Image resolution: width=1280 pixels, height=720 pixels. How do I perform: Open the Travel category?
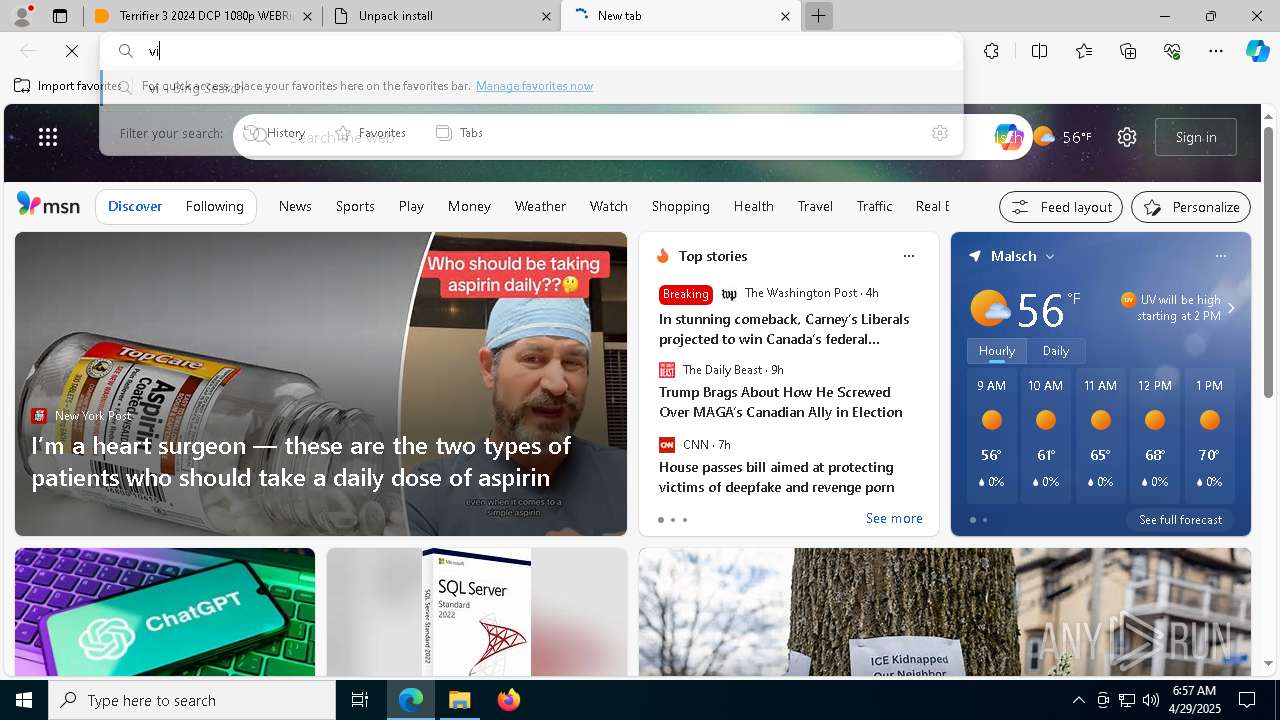tap(815, 206)
